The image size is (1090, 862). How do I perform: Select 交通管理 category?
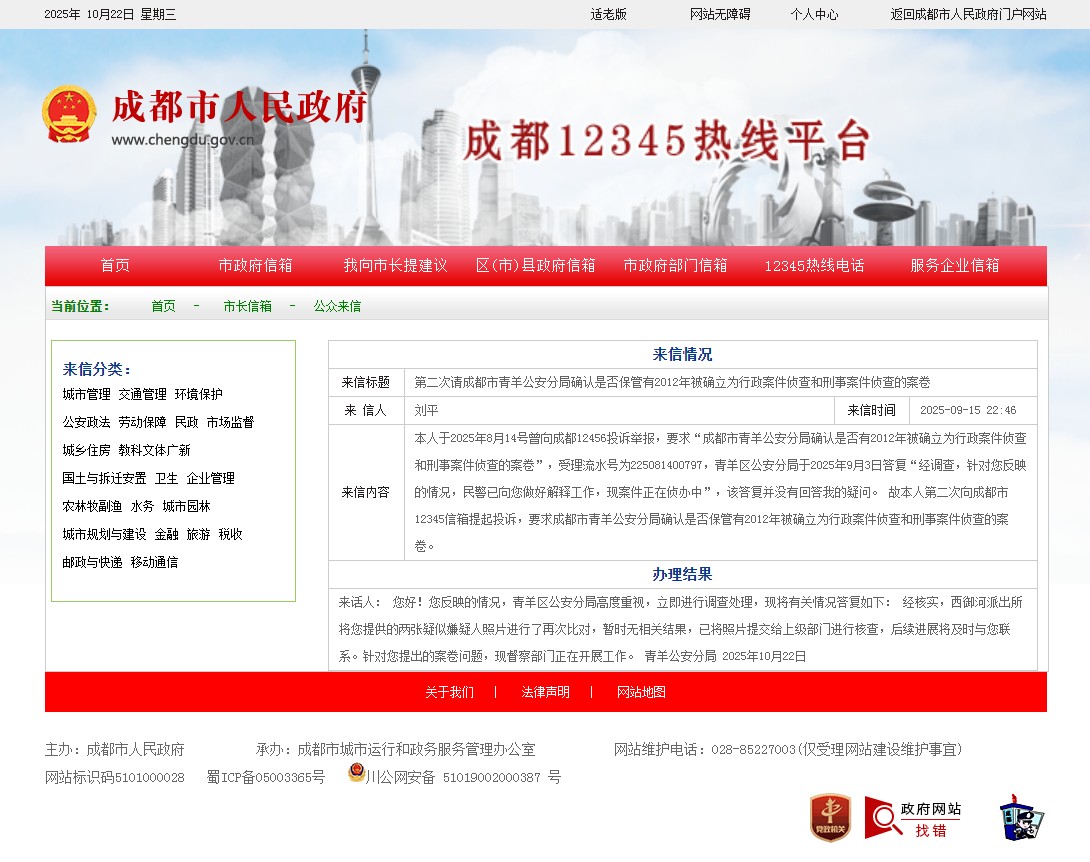pos(142,395)
